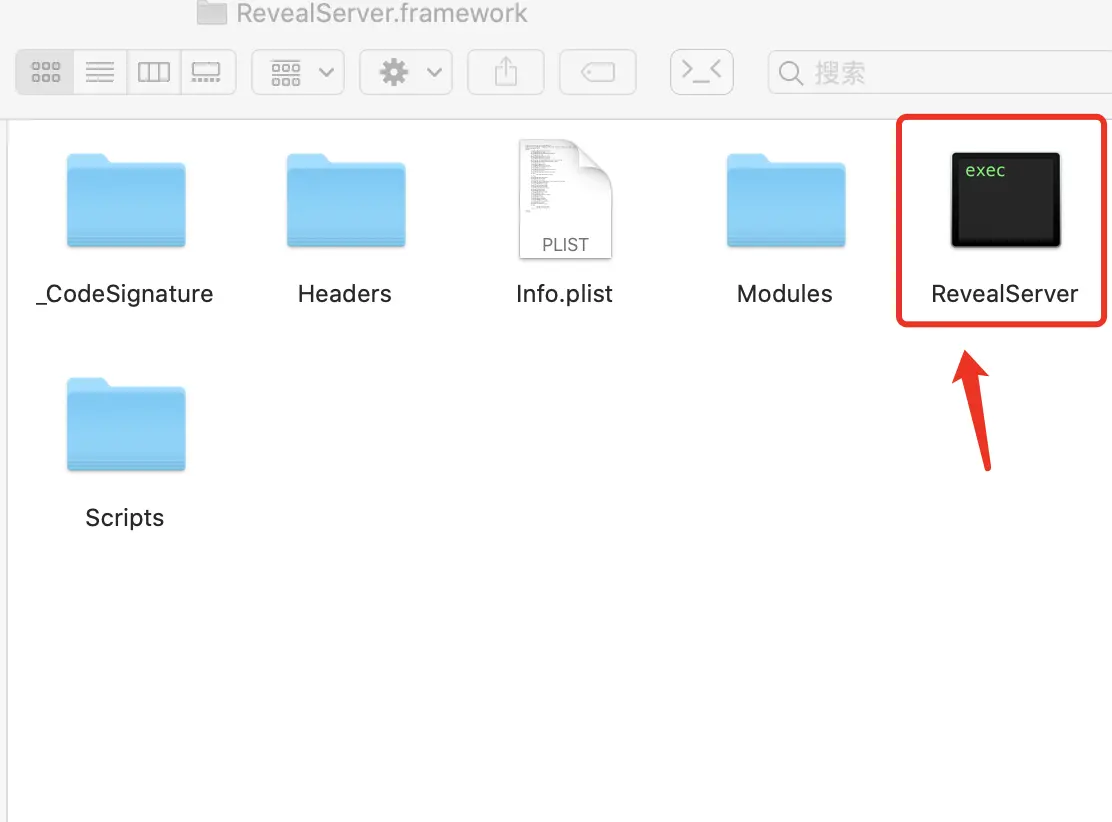This screenshot has height=822, width=1112.
Task: Open the group-by arrangement dropdown
Action: [298, 72]
